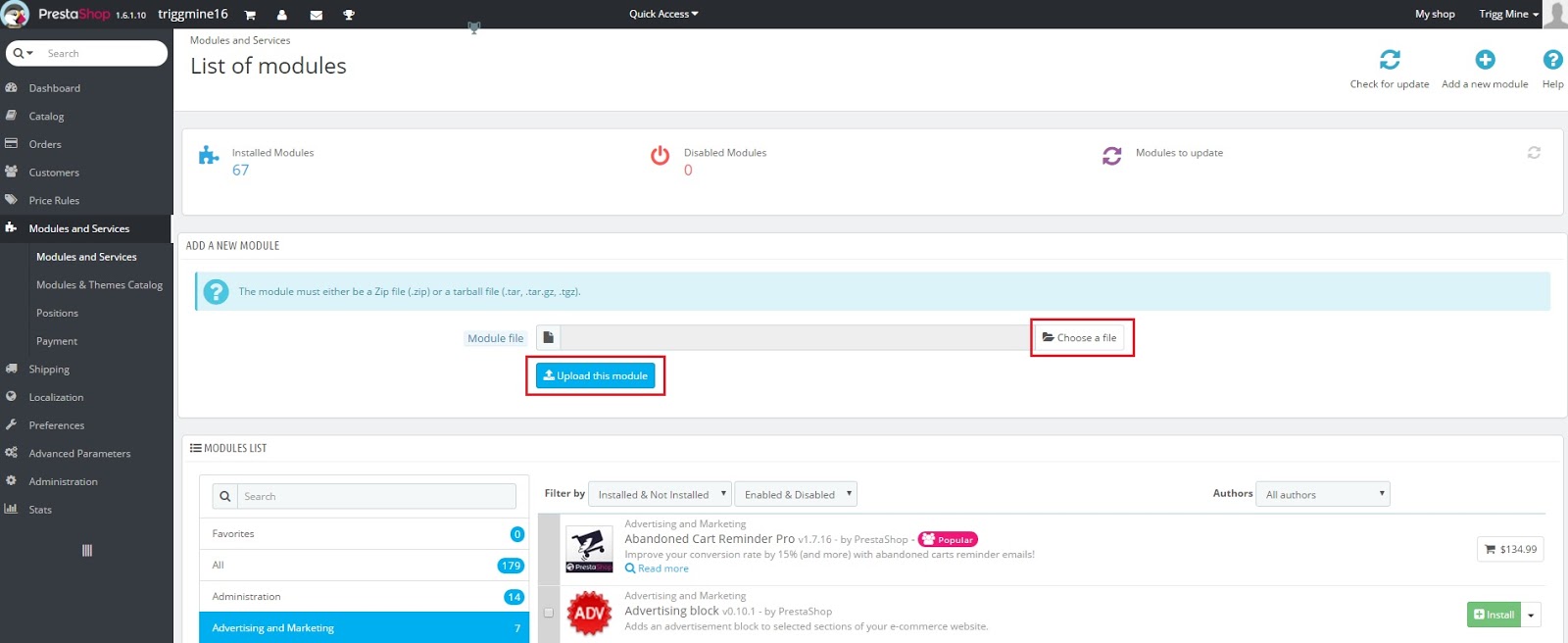Refresh the module stats panel
1568x643 pixels.
1534,153
